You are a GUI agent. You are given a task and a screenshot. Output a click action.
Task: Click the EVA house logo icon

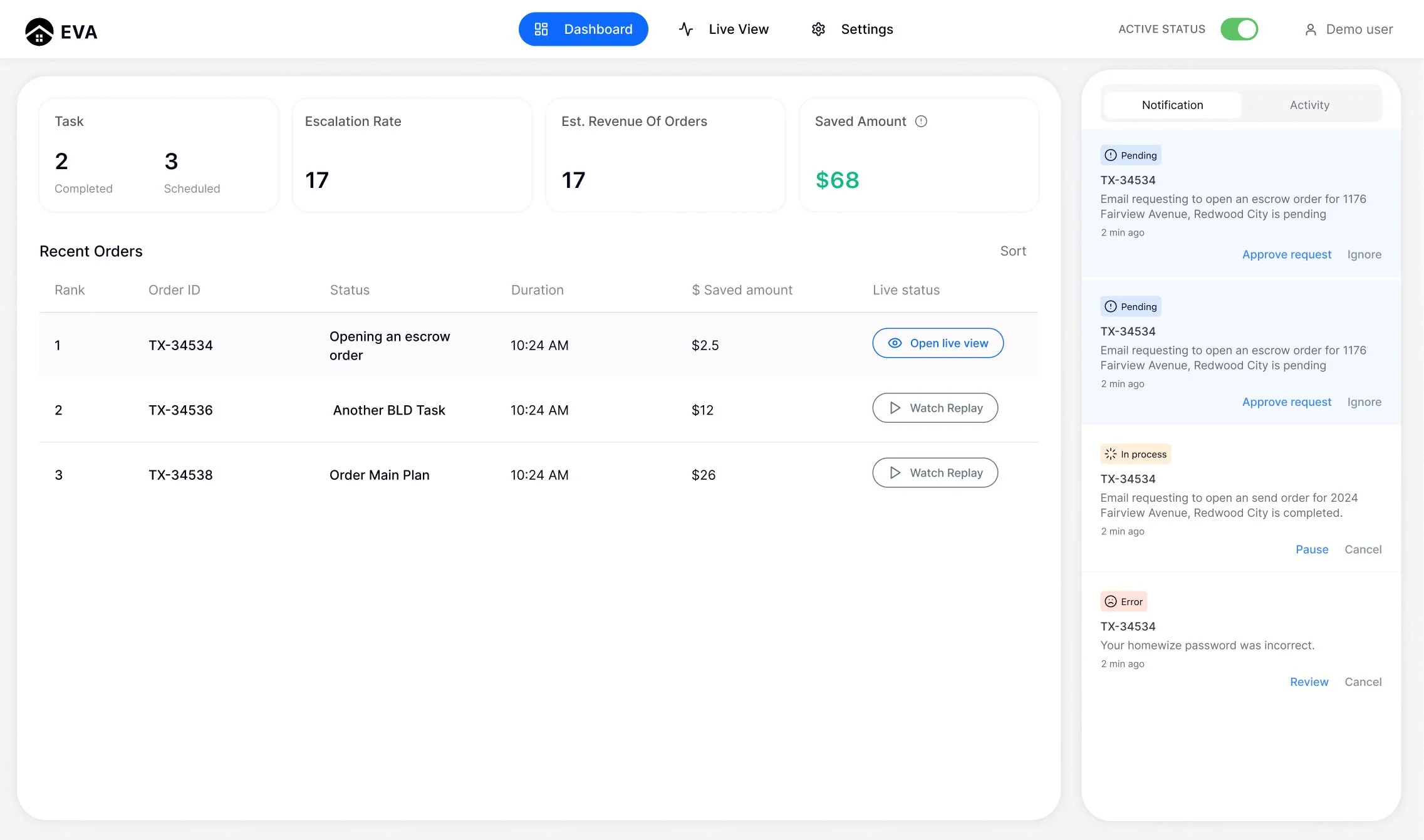coord(39,31)
